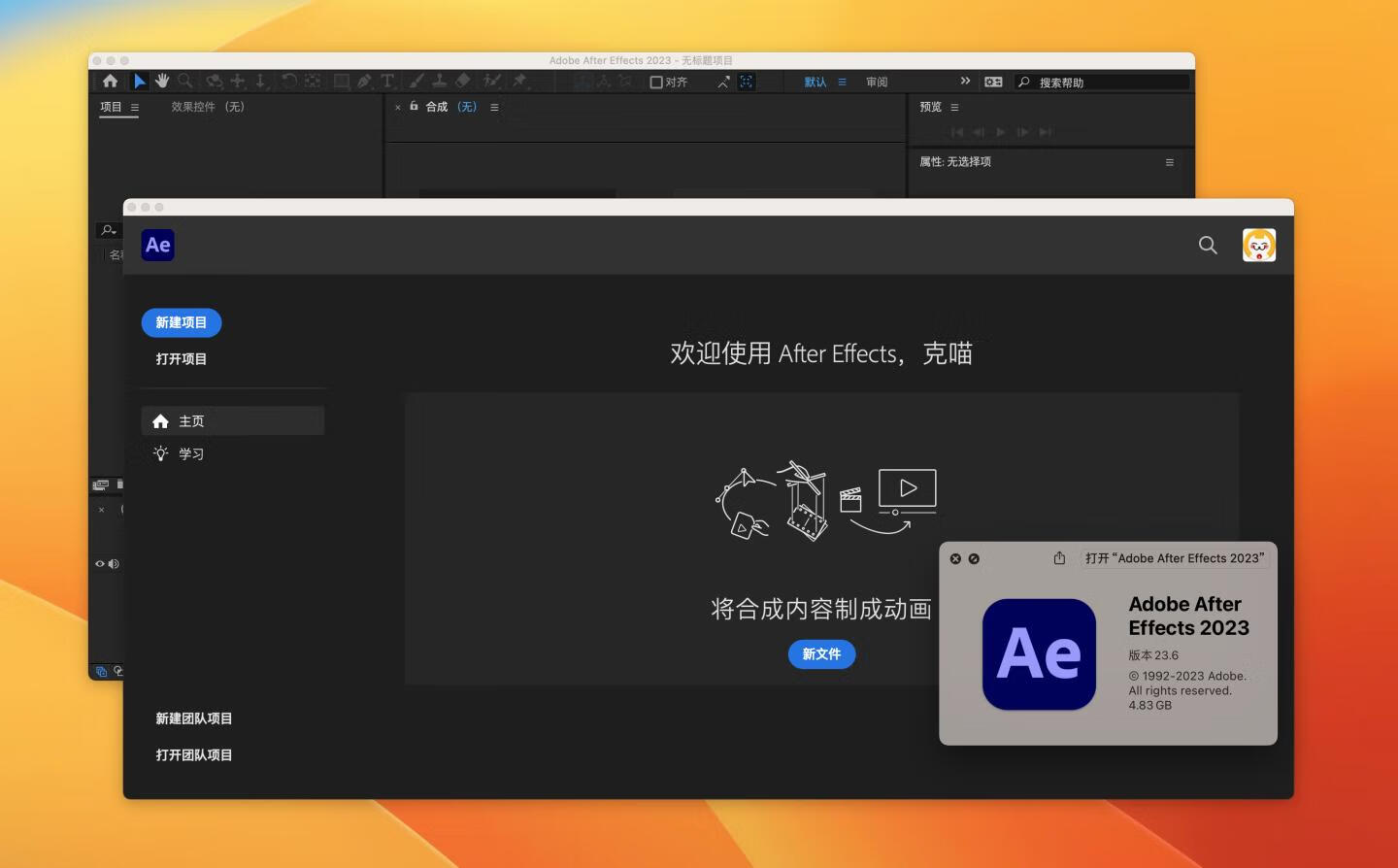This screenshot has height=868, width=1398.
Task: Open the 属性 panel menu
Action: (1170, 162)
